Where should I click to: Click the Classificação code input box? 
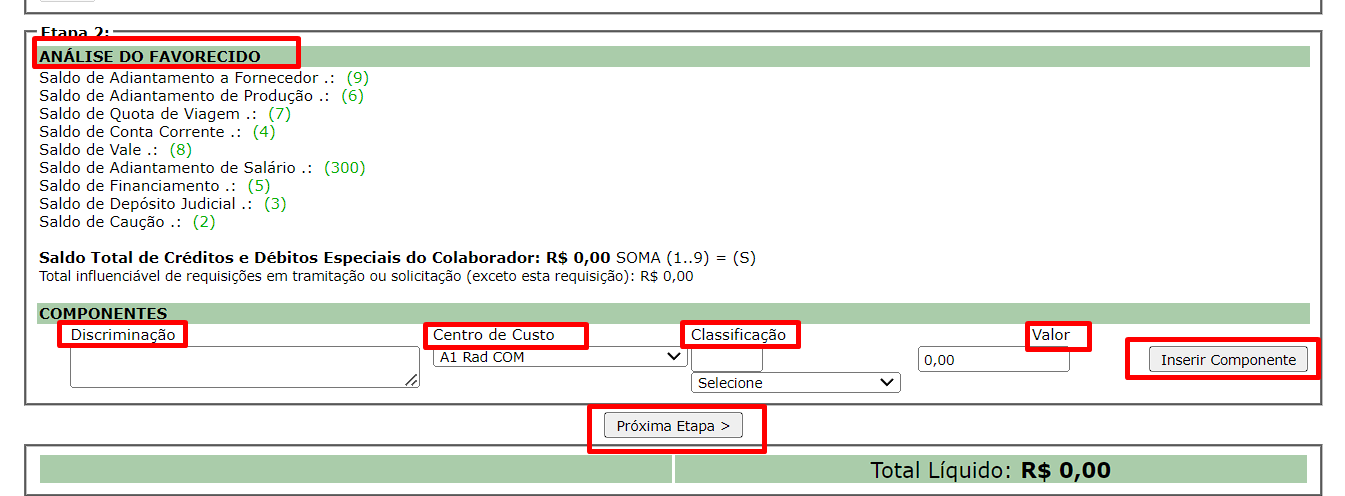click(726, 359)
